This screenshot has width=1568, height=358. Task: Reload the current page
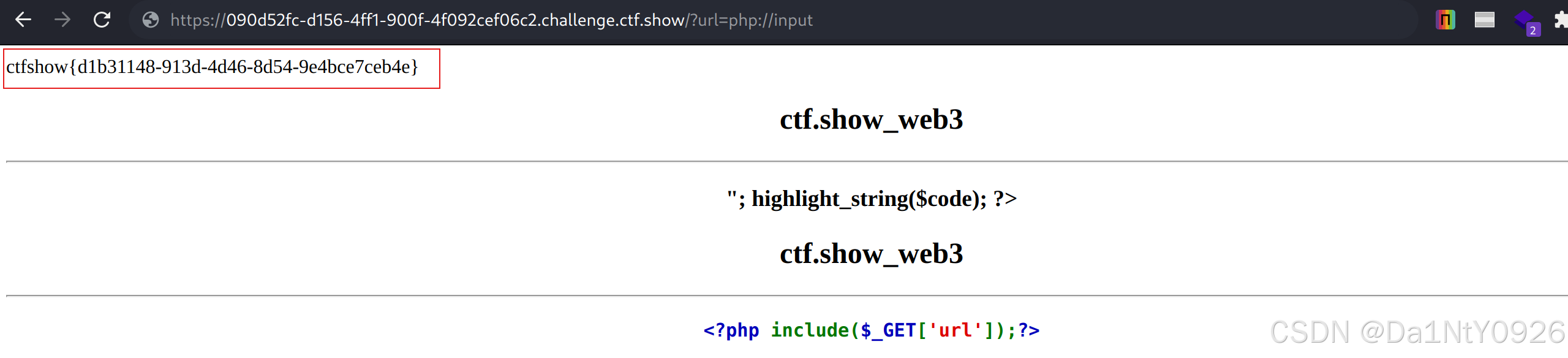(x=102, y=20)
